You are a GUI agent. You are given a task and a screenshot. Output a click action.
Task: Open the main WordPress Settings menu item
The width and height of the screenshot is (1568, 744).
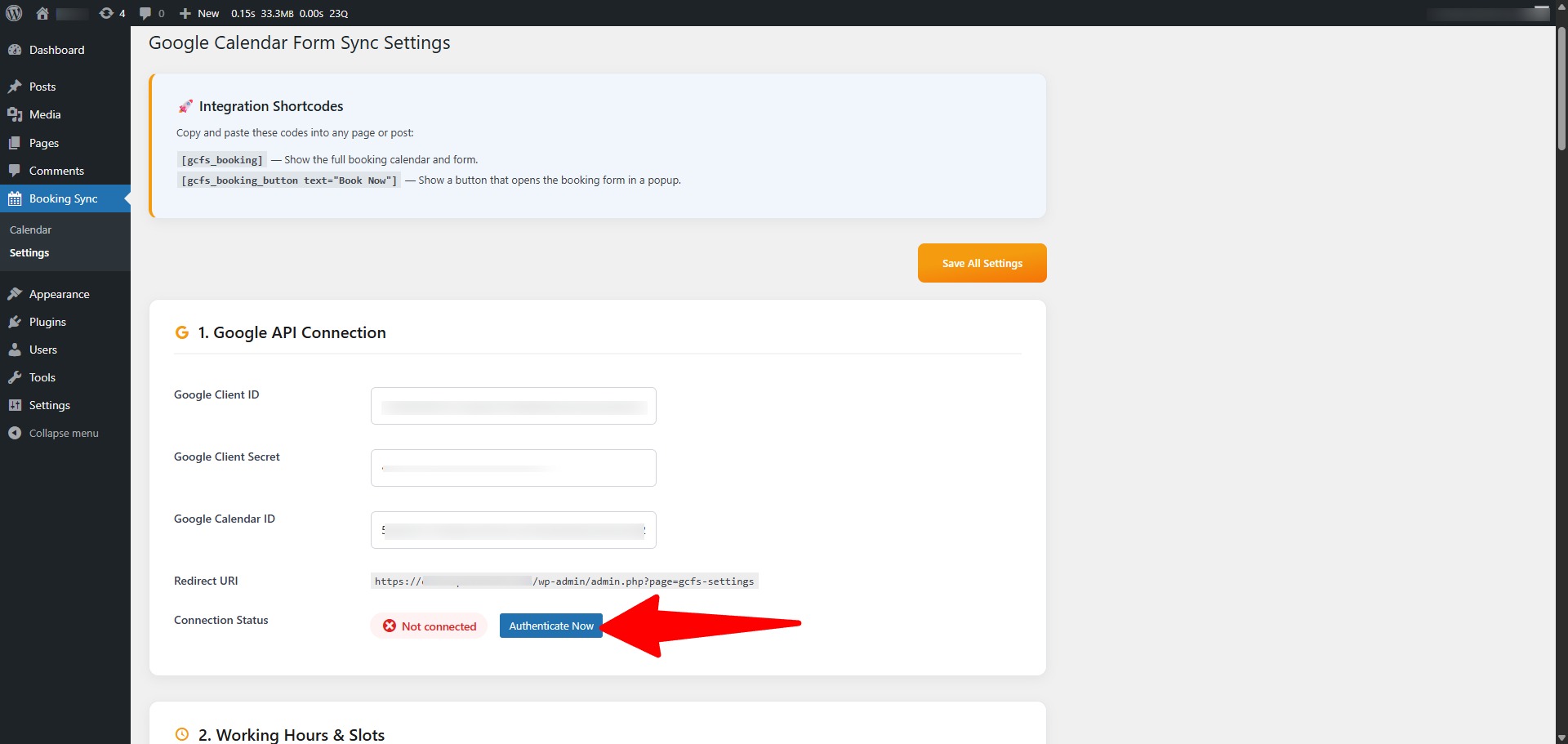click(x=65, y=405)
